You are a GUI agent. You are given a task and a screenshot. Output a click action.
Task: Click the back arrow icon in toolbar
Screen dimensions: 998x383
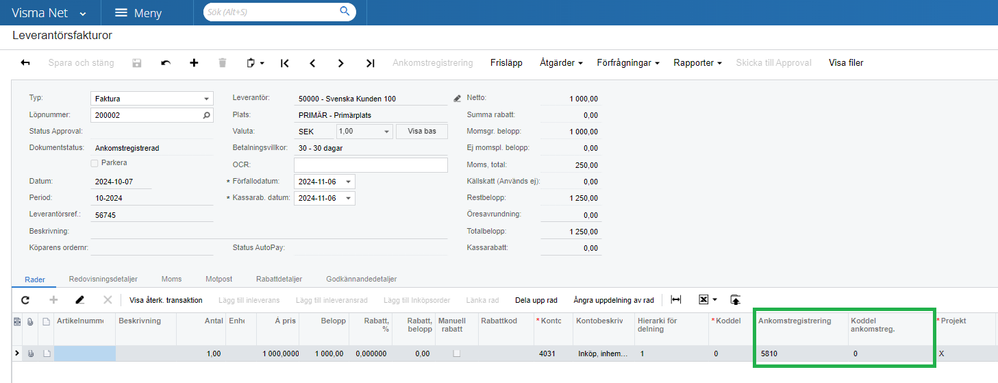click(25, 63)
